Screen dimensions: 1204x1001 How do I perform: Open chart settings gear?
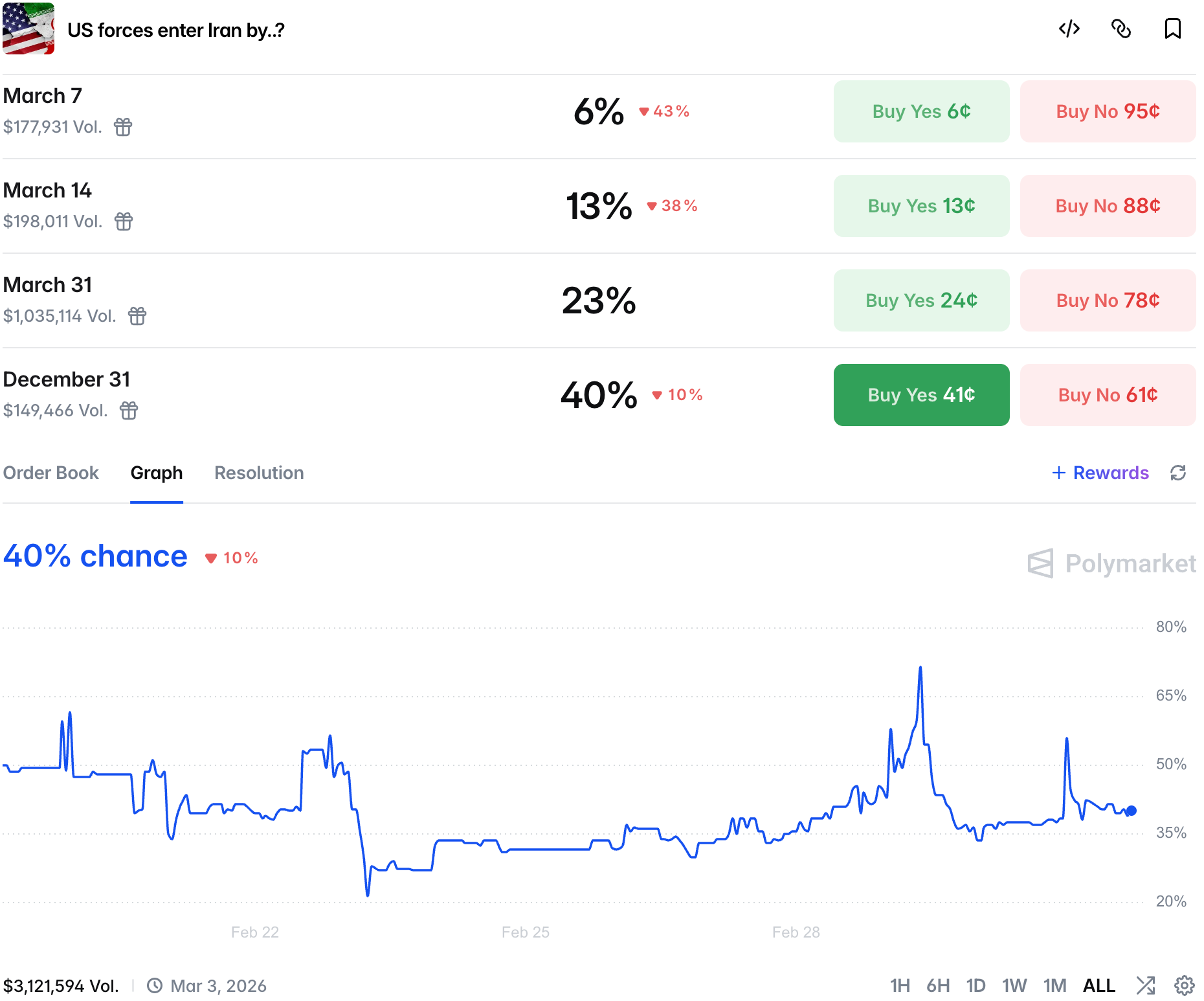pos(1185,985)
